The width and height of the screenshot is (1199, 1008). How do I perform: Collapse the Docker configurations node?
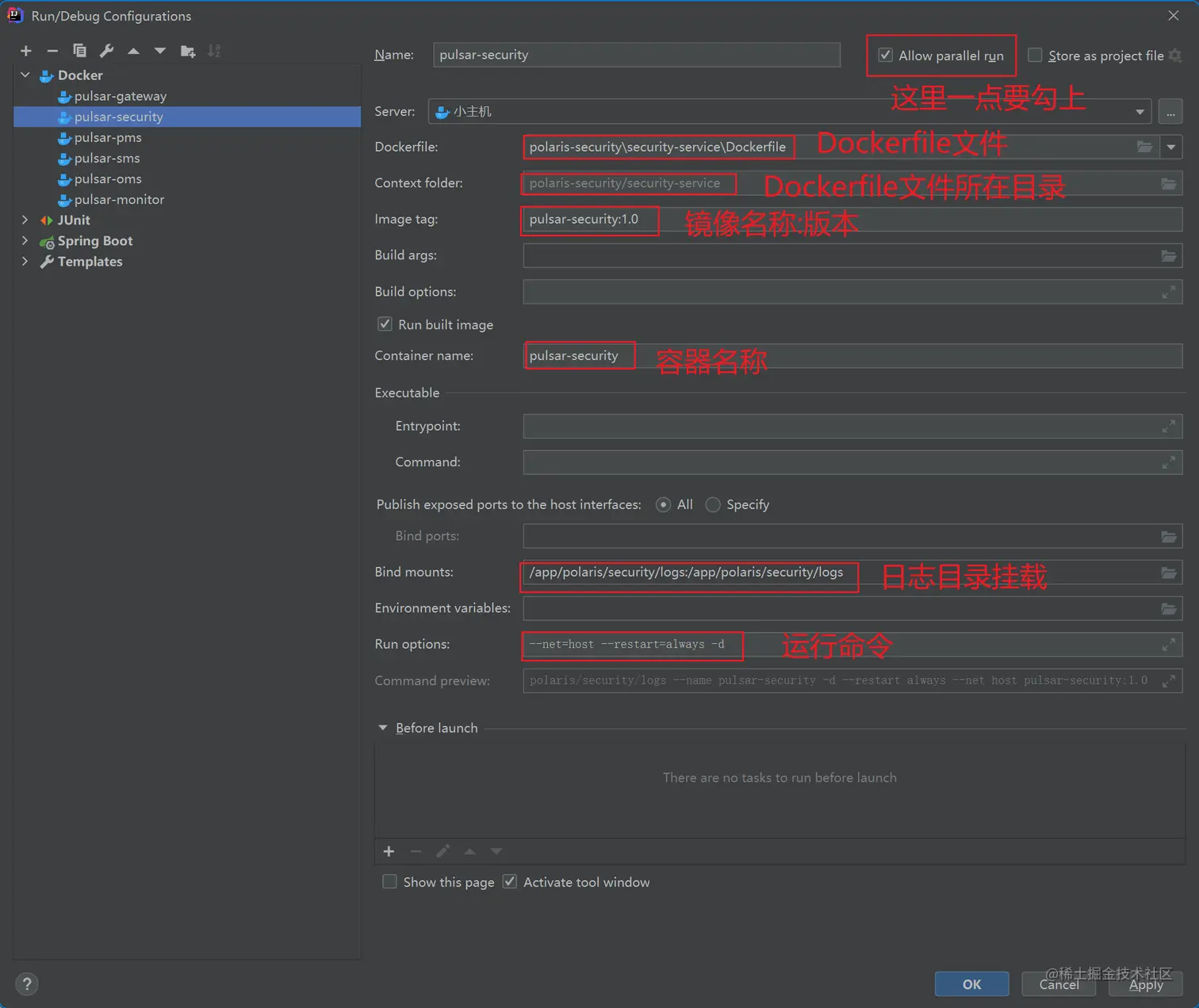click(x=25, y=75)
